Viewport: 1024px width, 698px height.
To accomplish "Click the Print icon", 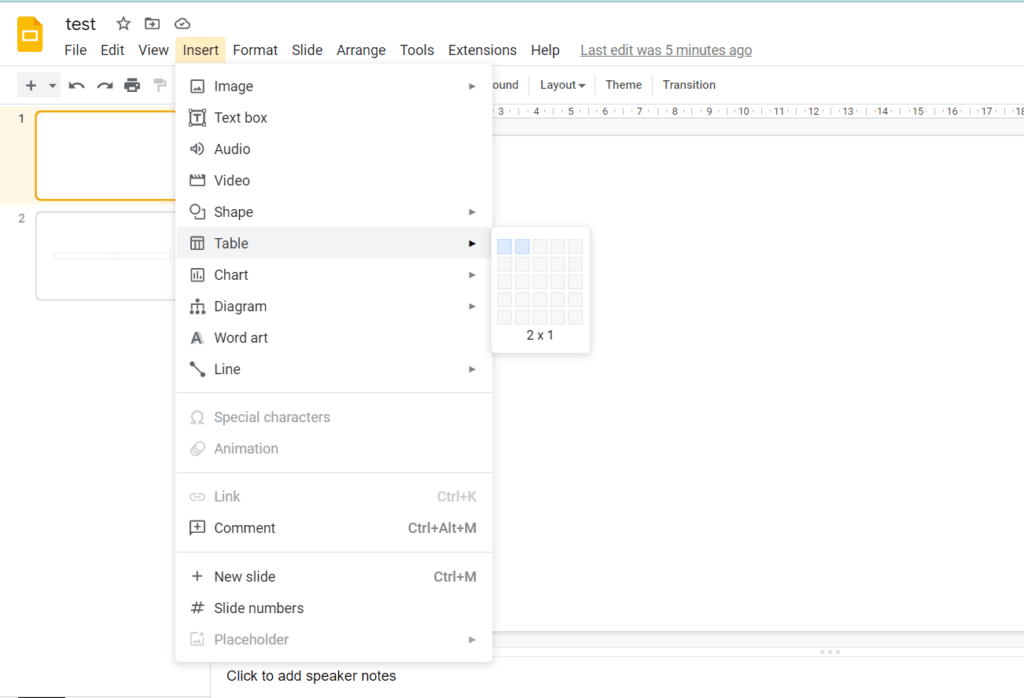I will (132, 85).
